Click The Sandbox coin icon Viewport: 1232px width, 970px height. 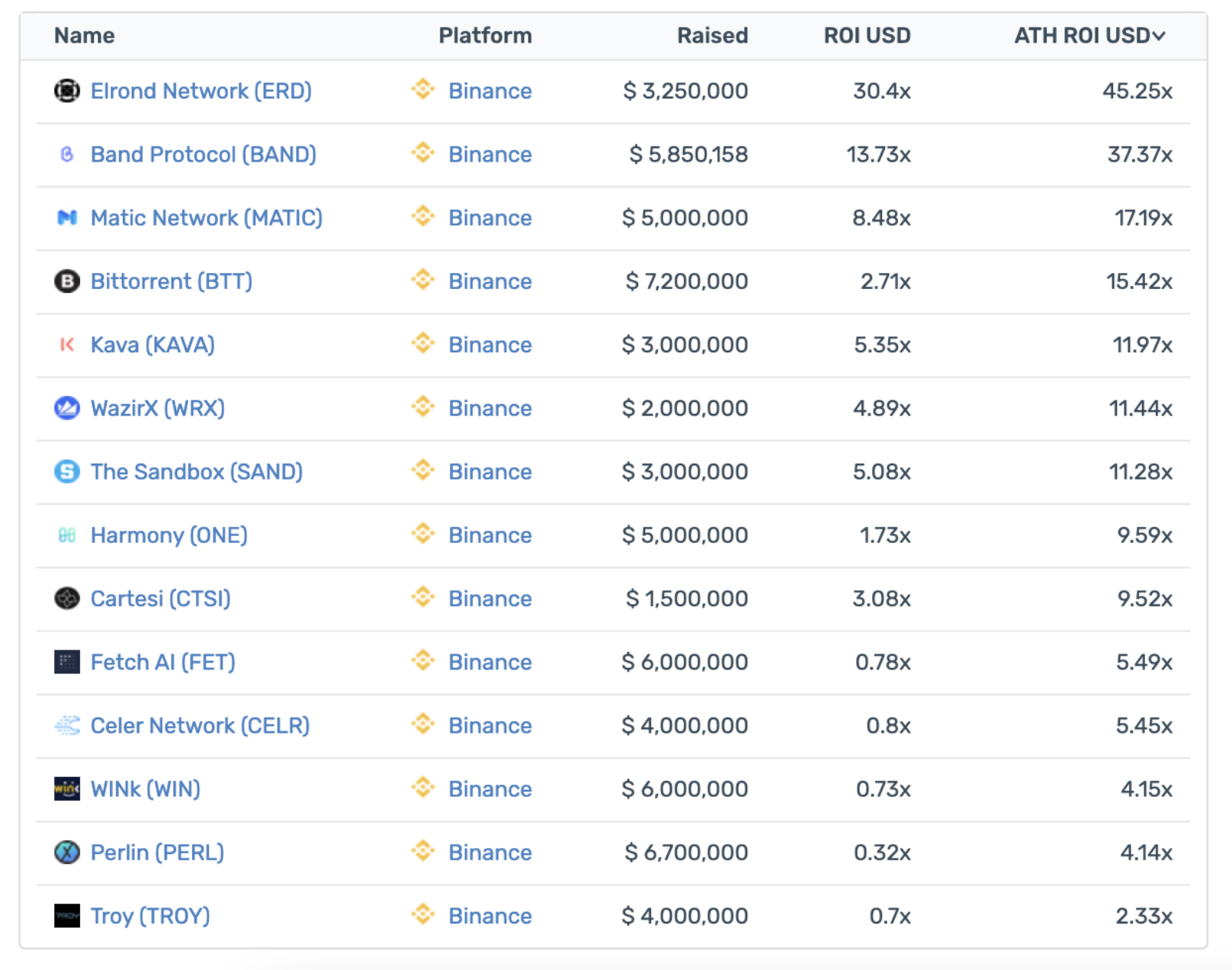pos(67,471)
